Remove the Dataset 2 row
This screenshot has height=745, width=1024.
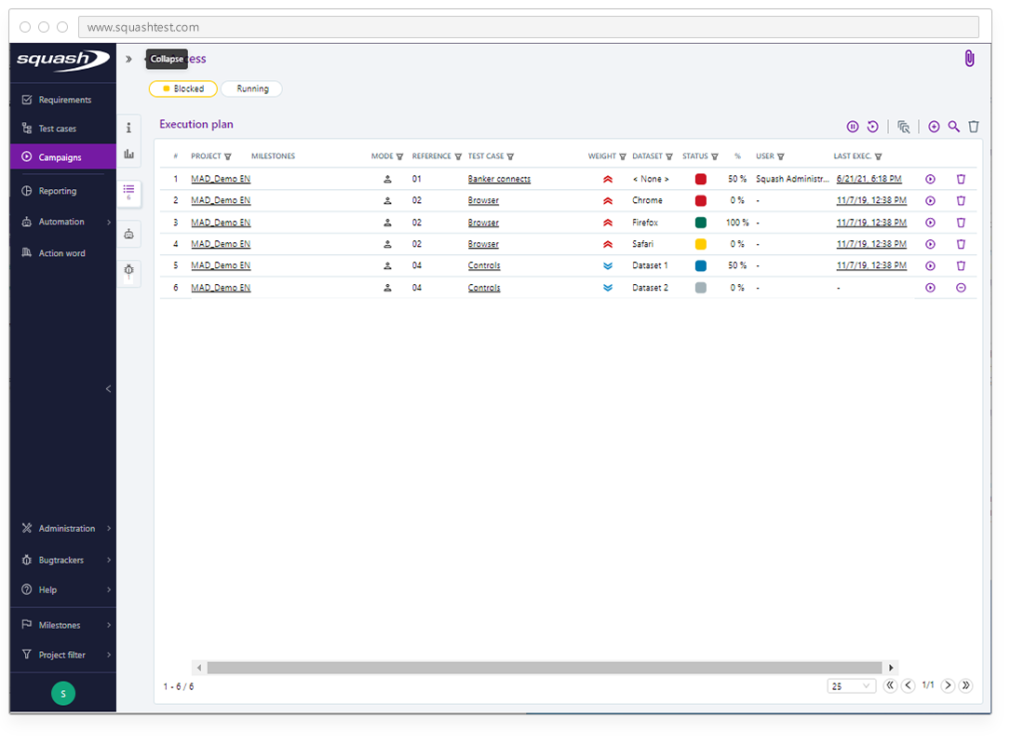(961, 288)
